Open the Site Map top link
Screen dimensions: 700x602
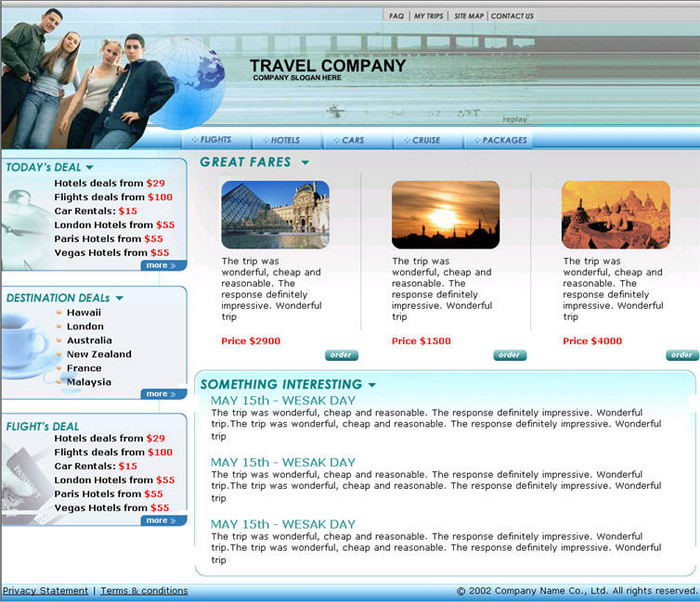coord(468,16)
